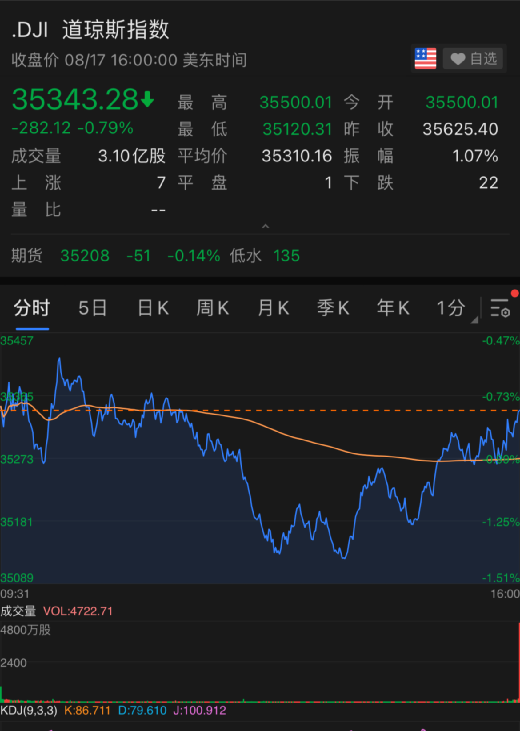Tap the KDJ(9,3,3) indicator label

pos(29,710)
